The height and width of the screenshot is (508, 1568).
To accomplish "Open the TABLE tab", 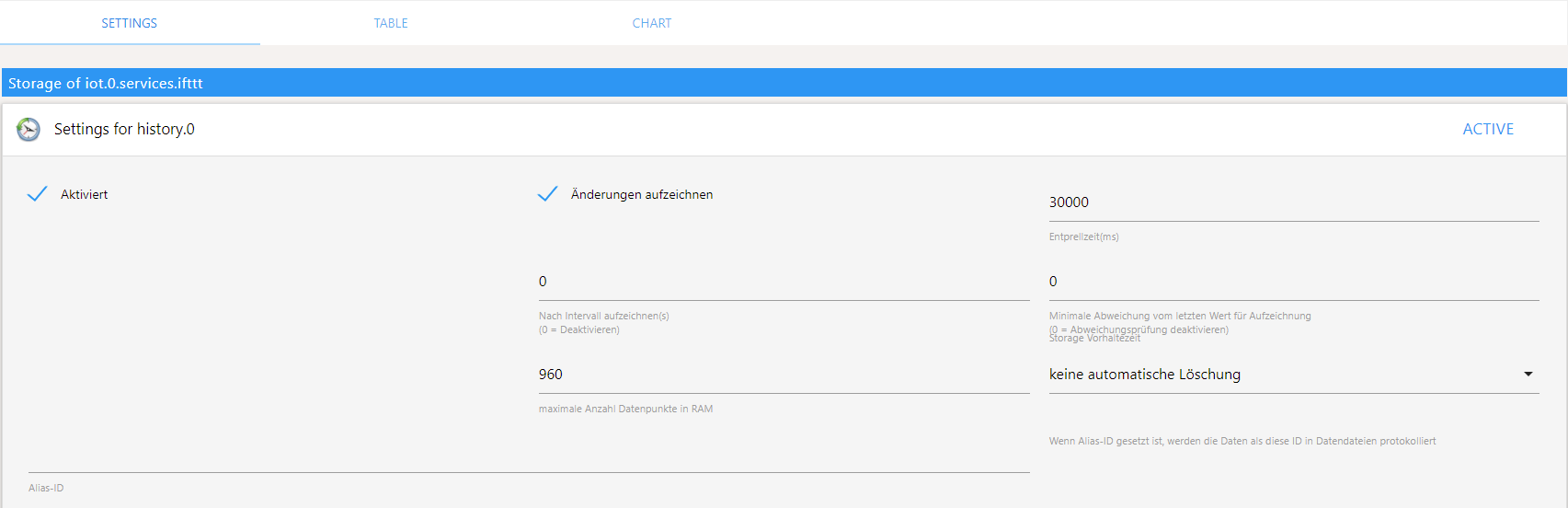I will click(x=391, y=23).
